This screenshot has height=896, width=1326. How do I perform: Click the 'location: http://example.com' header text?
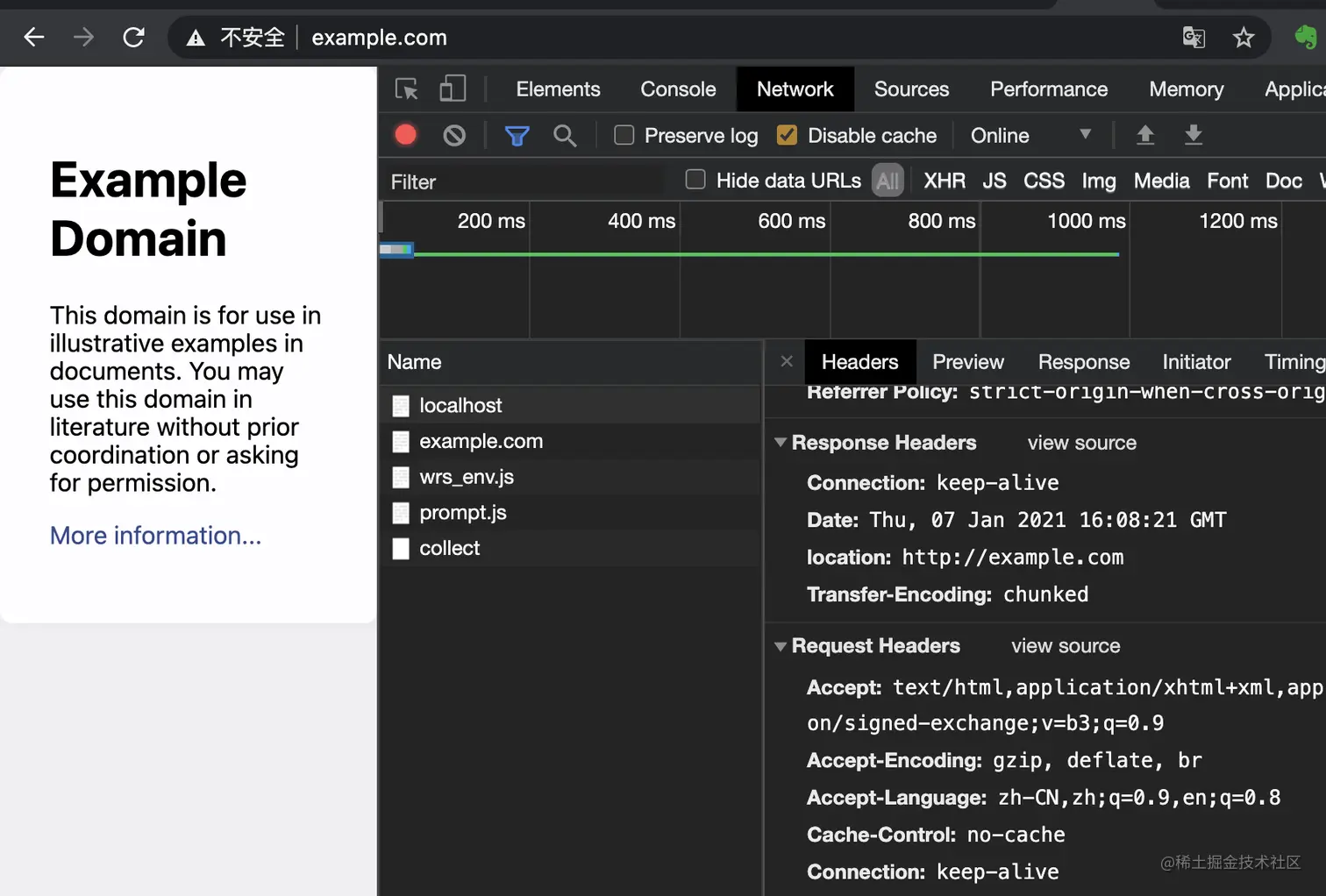pyautogui.click(x=965, y=558)
